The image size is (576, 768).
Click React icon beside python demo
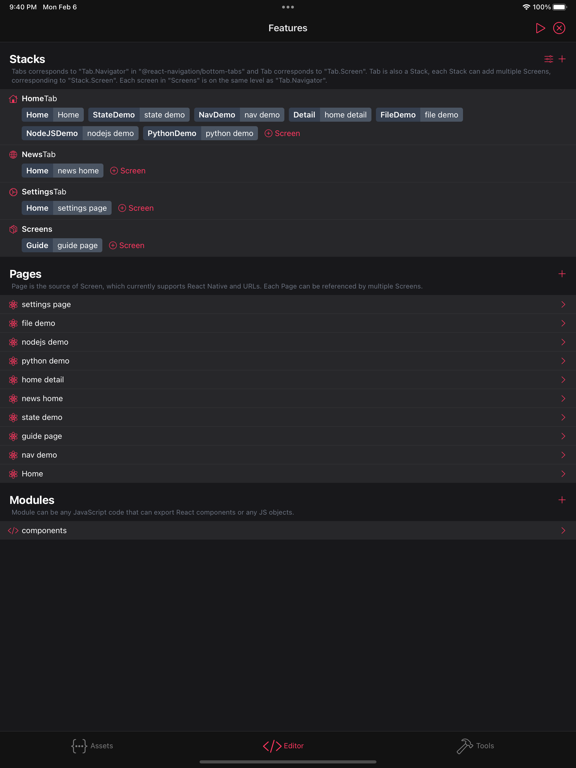click(13, 361)
